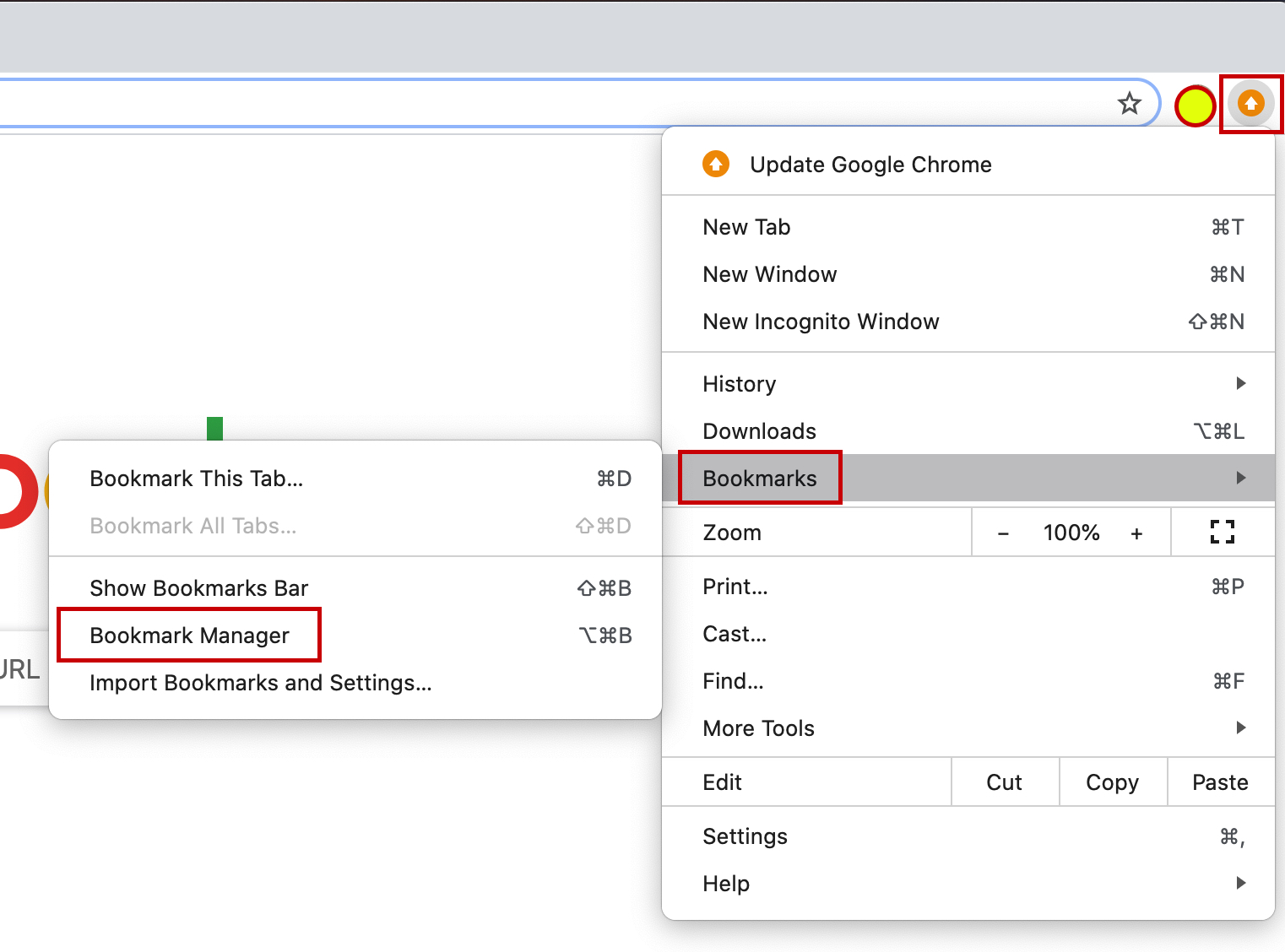This screenshot has height=952, width=1285.
Task: Open a New Incognito Window
Action: [x=821, y=321]
